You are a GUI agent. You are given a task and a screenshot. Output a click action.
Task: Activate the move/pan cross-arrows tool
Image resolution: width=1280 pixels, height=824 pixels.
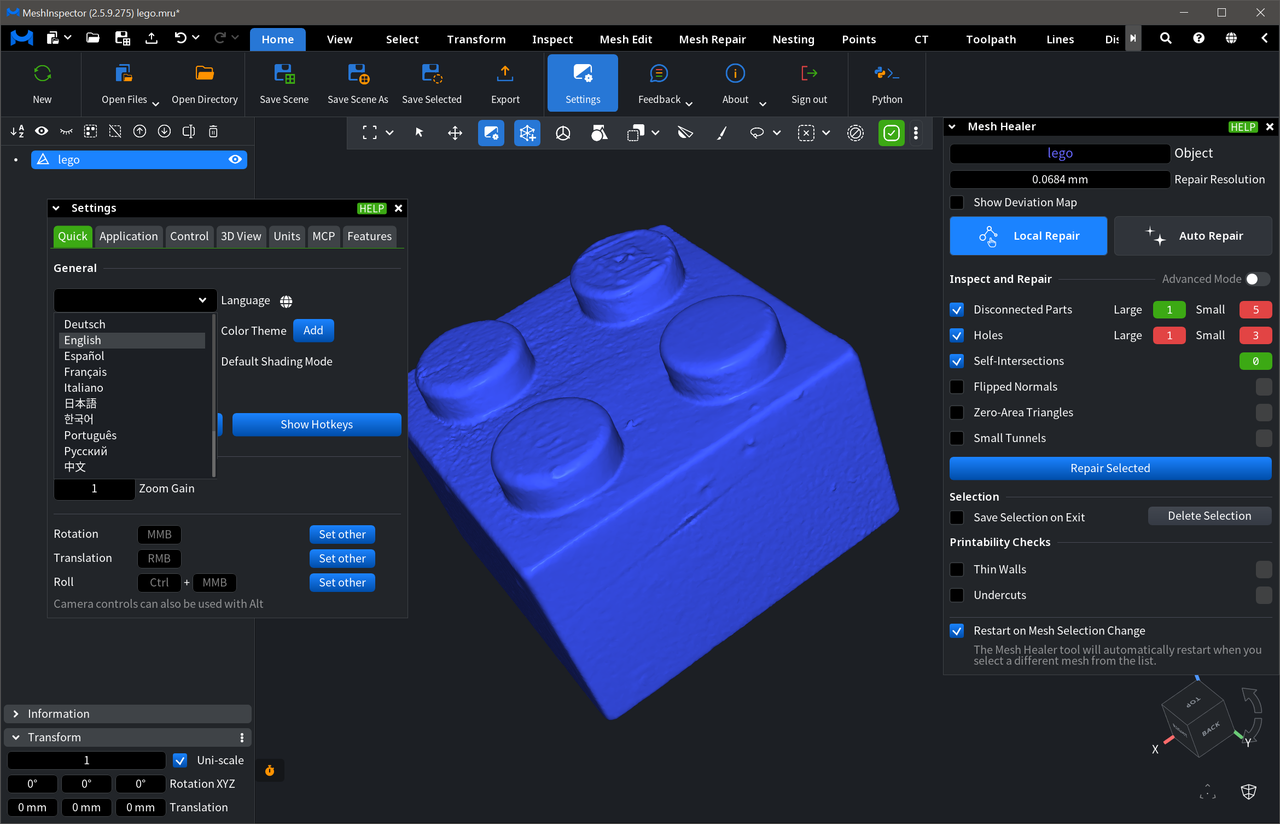coord(455,132)
